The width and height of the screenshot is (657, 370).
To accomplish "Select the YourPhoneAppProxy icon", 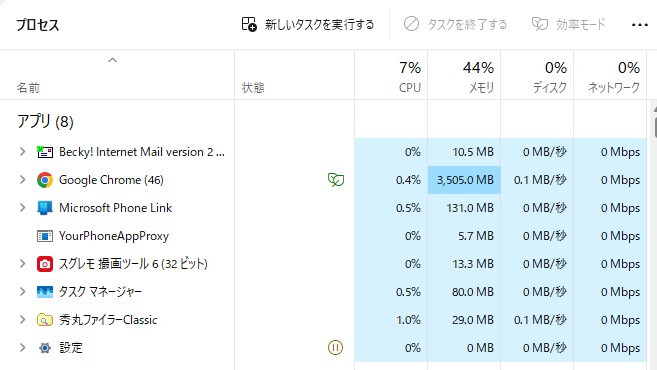I will pyautogui.click(x=45, y=236).
